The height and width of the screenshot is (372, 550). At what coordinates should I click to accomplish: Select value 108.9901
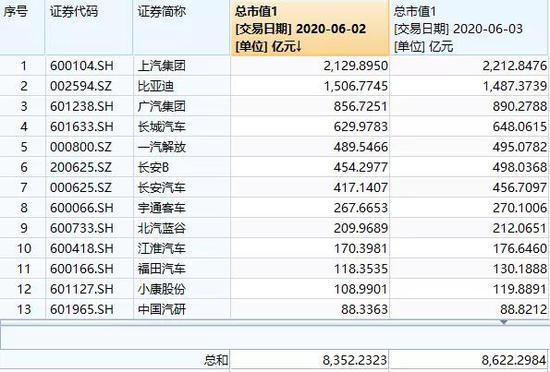361,289
